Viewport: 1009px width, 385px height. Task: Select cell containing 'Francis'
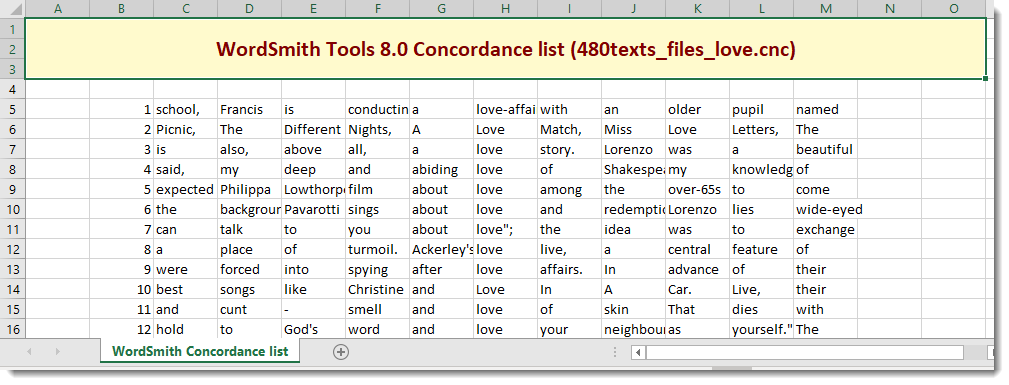pyautogui.click(x=250, y=109)
